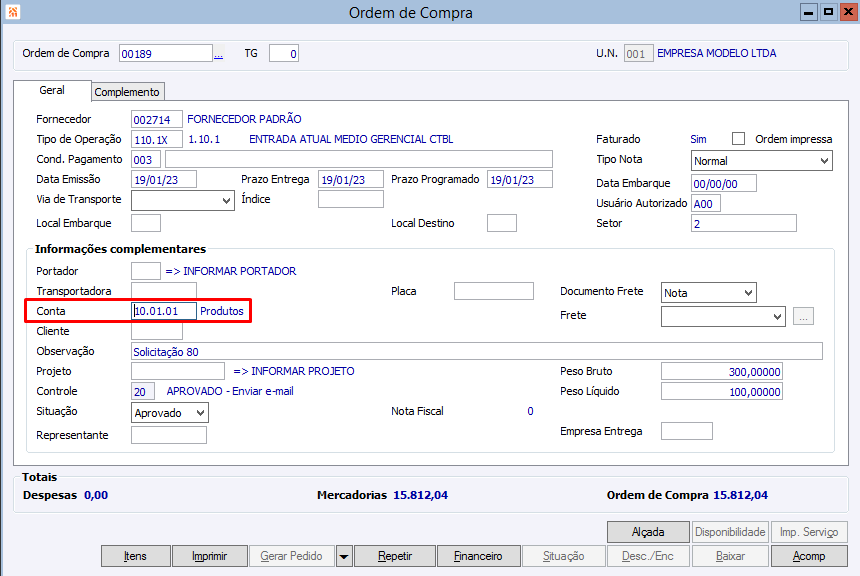The image size is (860, 576).
Task: Tick the Ordem impressa checkbox
Action: click(738, 139)
